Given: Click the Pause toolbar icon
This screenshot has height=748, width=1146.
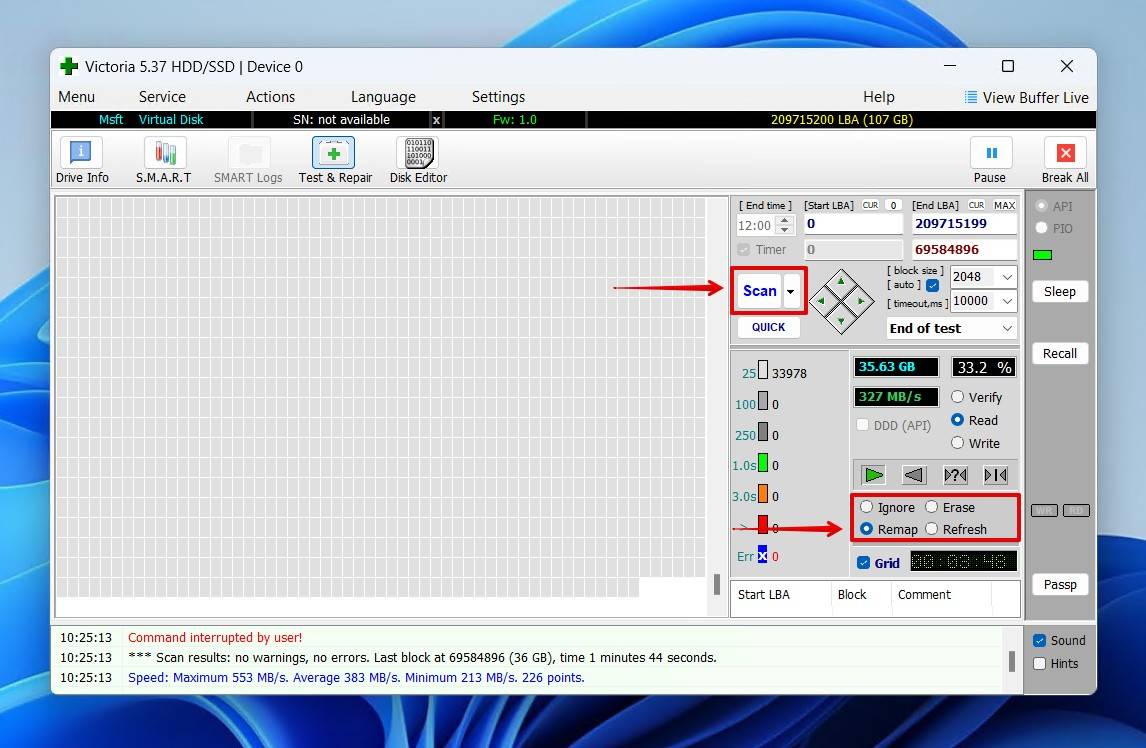Looking at the screenshot, I should coord(991,153).
